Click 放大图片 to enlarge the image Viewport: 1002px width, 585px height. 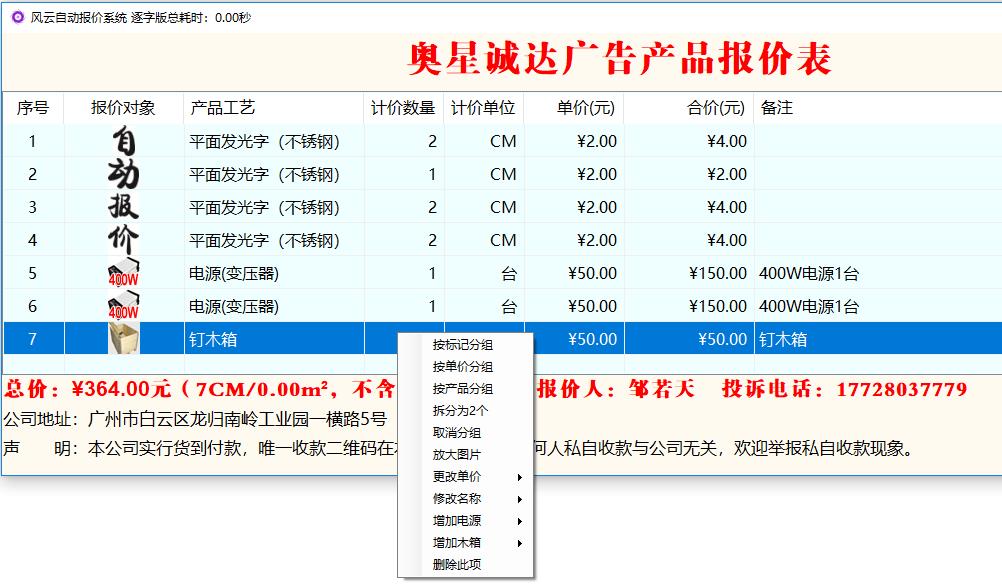[457, 455]
